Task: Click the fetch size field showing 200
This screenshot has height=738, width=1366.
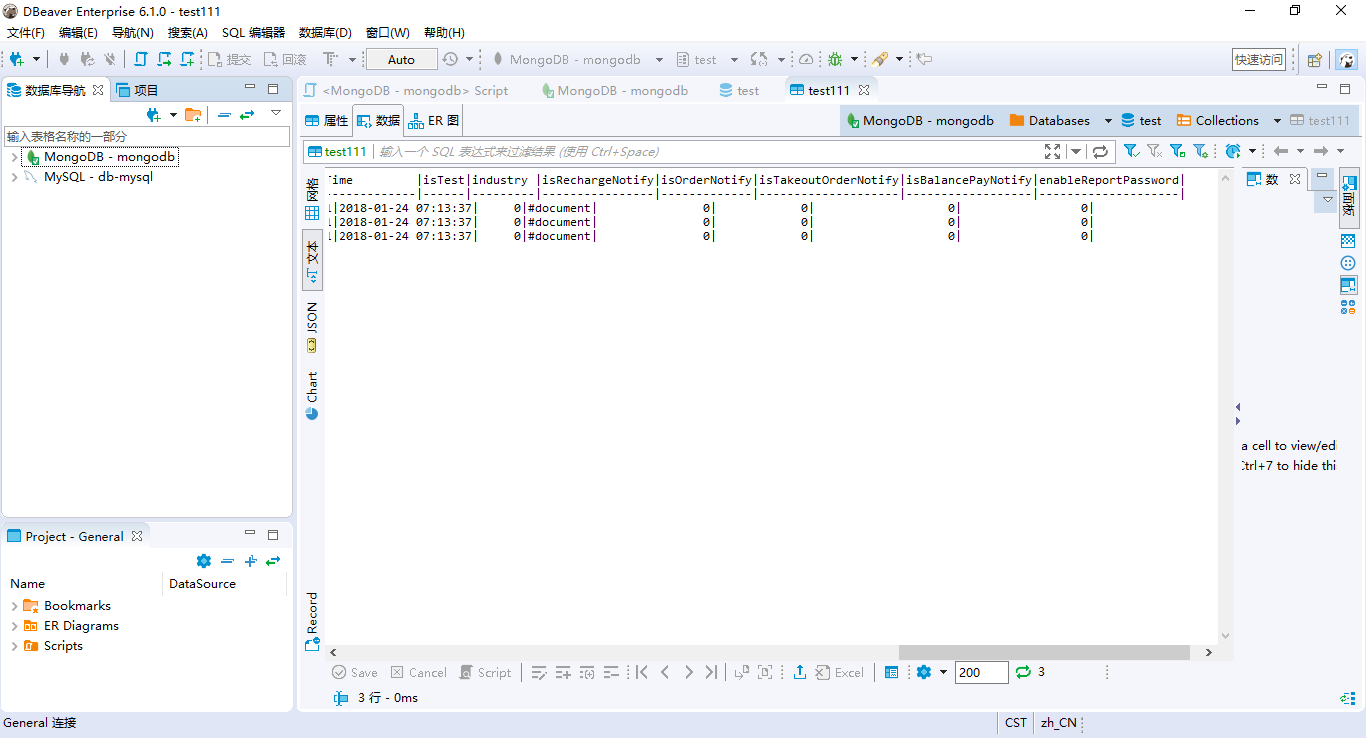Action: [x=981, y=673]
